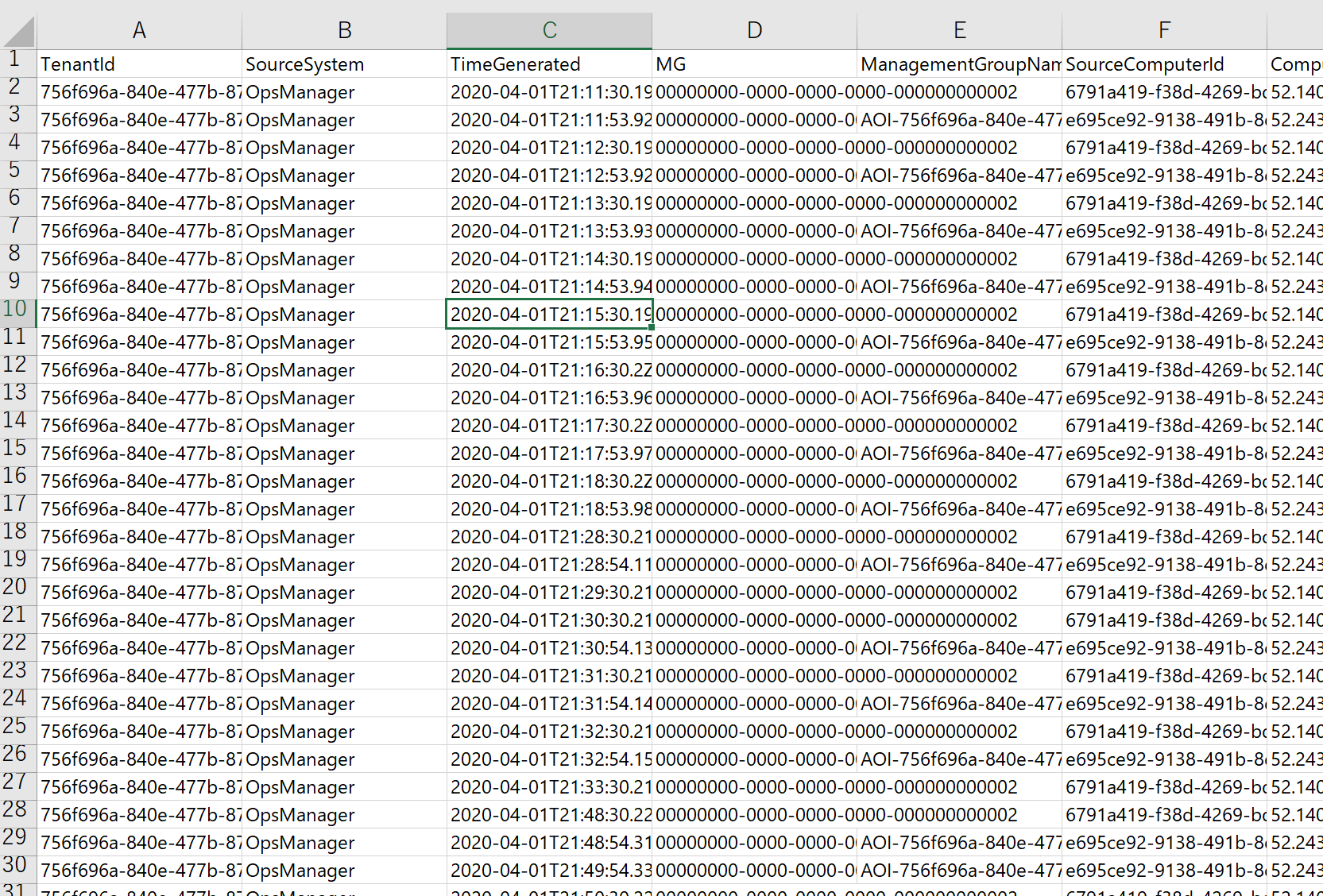Select SourceComputerId 6791a419 cell in row 6
This screenshot has width=1323, height=896.
pyautogui.click(x=1164, y=203)
